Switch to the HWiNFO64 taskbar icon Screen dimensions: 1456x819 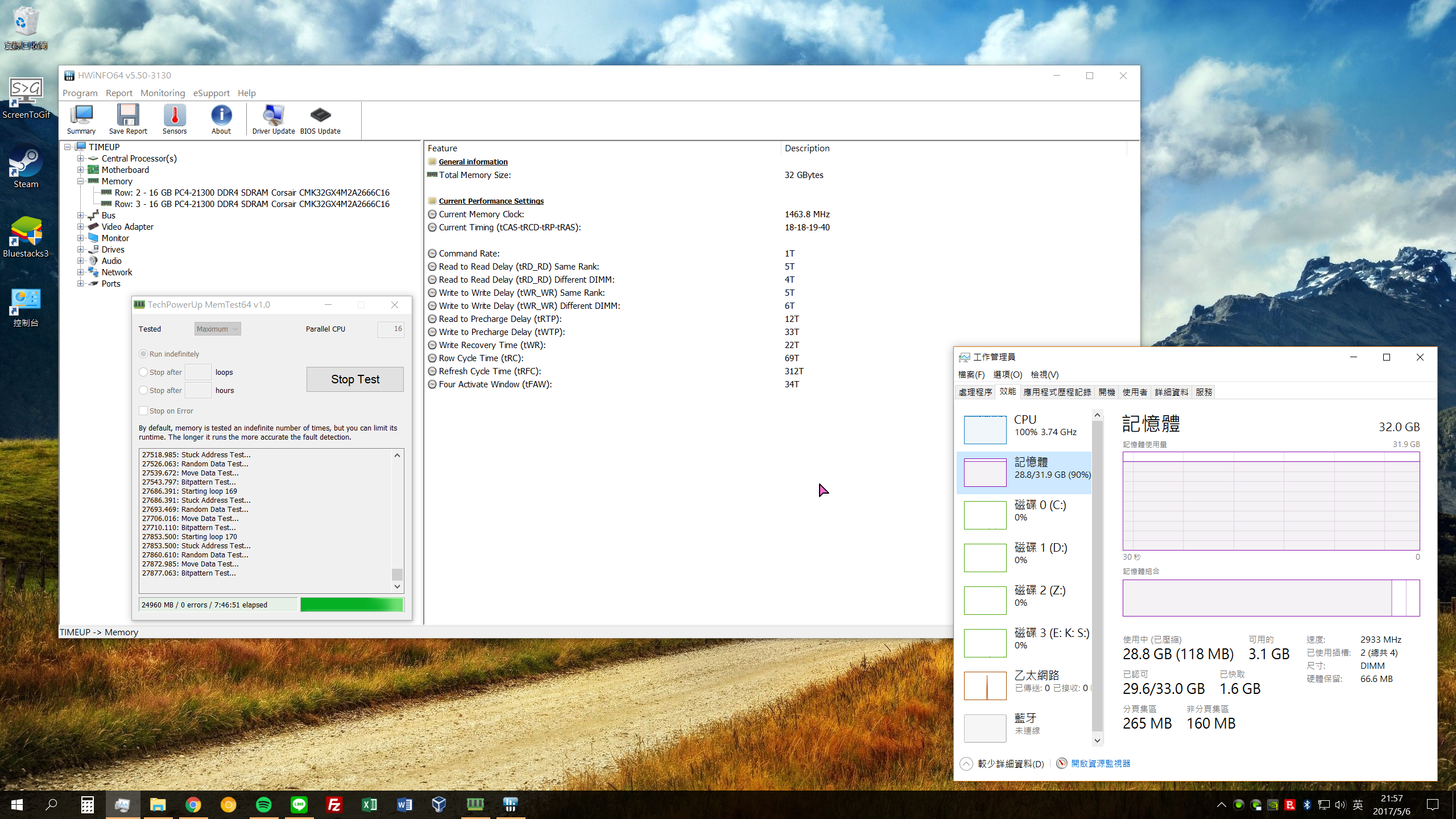click(x=510, y=804)
